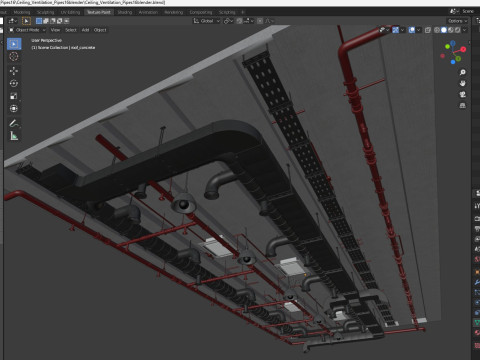Select the Select Box tool
This screenshot has width=480, height=360.
click(x=14, y=44)
